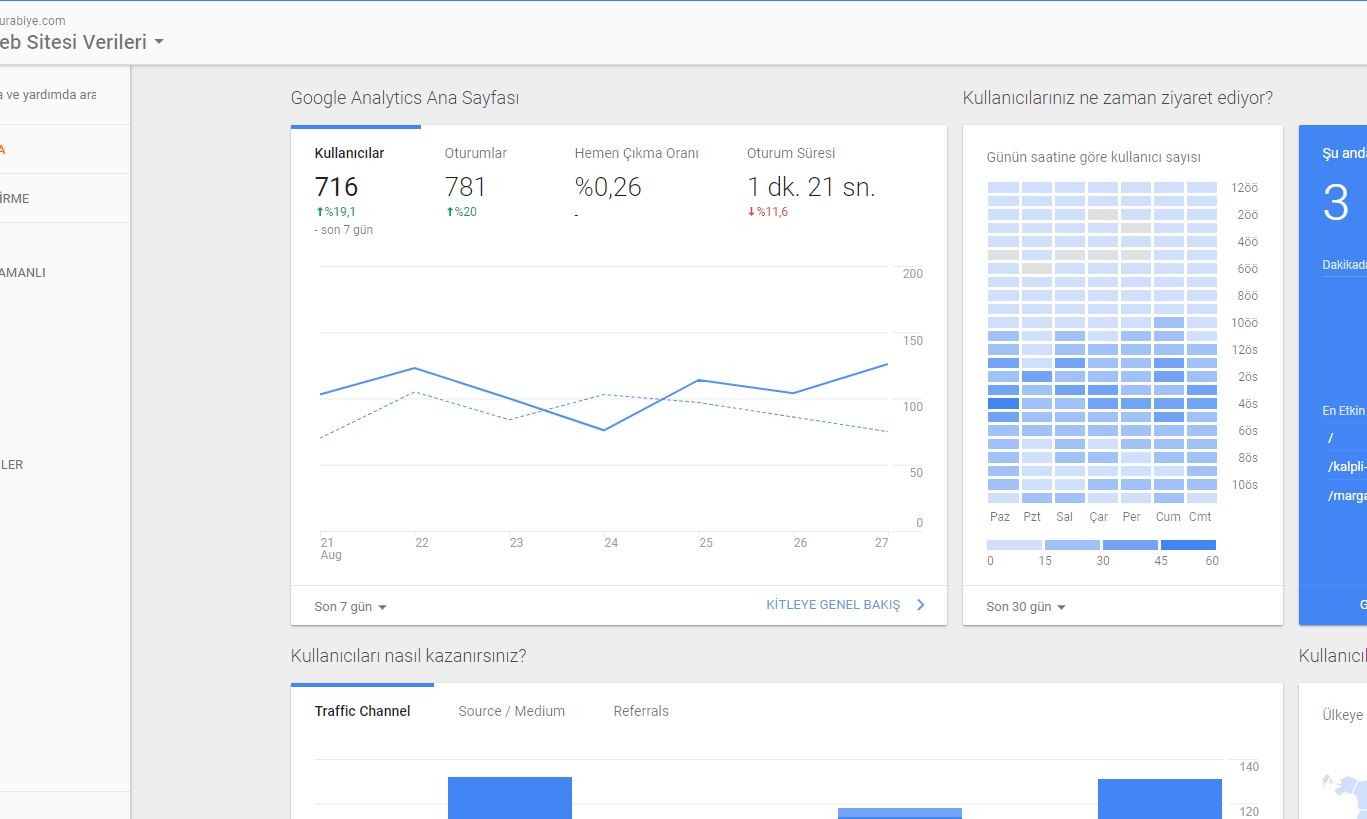This screenshot has height=819, width=1367.
Task: Open the Traffic Channel tab
Action: pyautogui.click(x=362, y=711)
